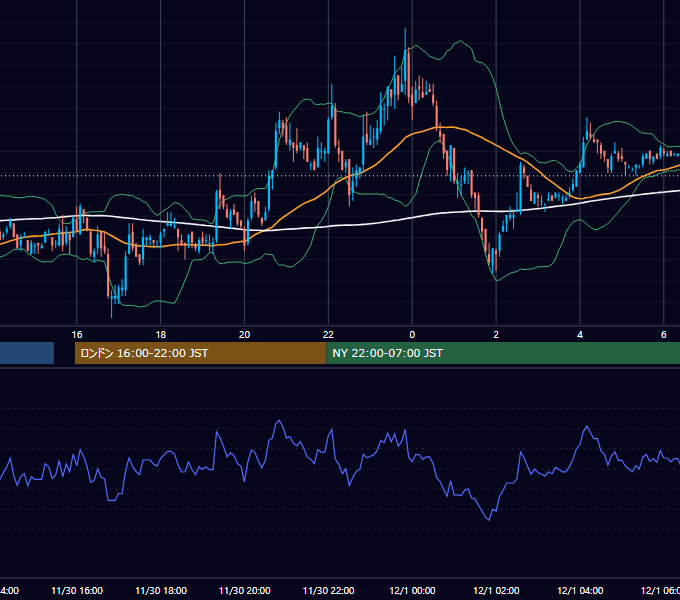The image size is (680, 600).
Task: Click the hour label 2 on price chart axis
Action: pyautogui.click(x=496, y=335)
